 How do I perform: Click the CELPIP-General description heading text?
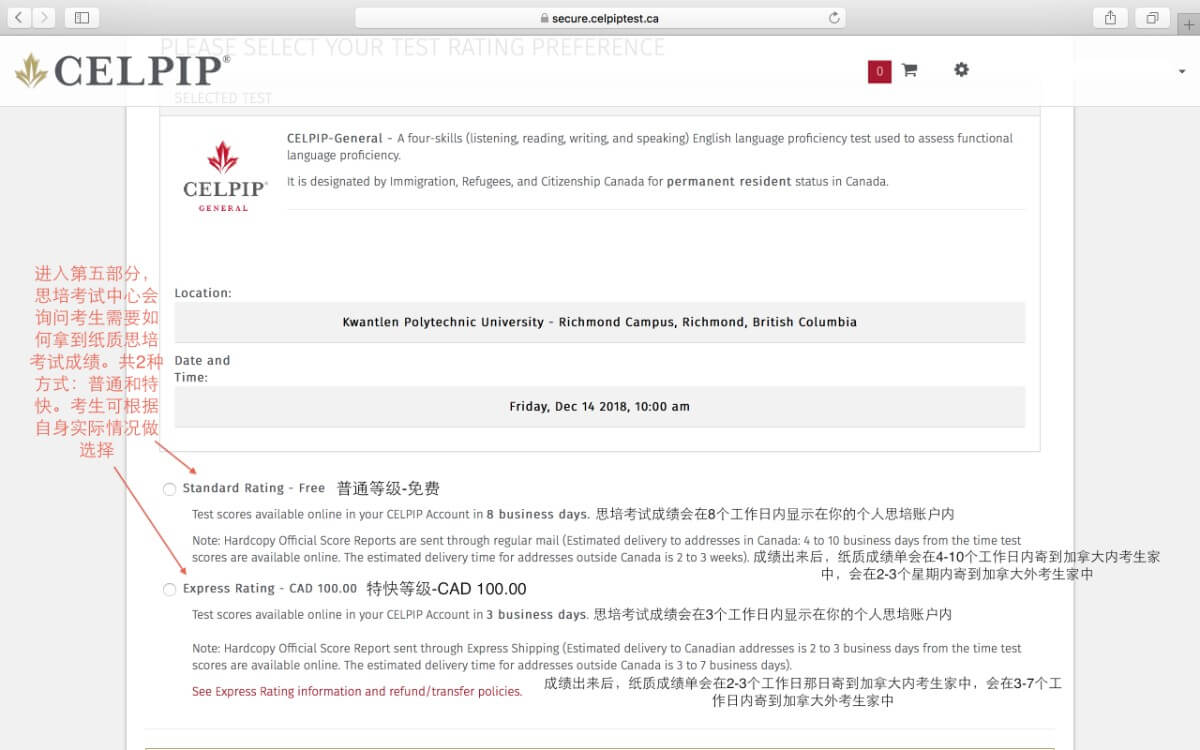(x=334, y=138)
